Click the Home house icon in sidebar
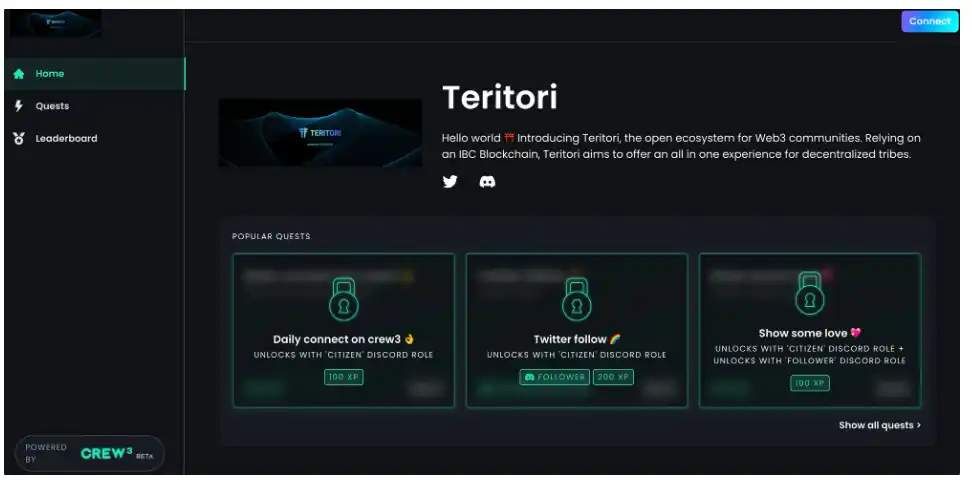The width and height of the screenshot is (972, 480). [19, 74]
